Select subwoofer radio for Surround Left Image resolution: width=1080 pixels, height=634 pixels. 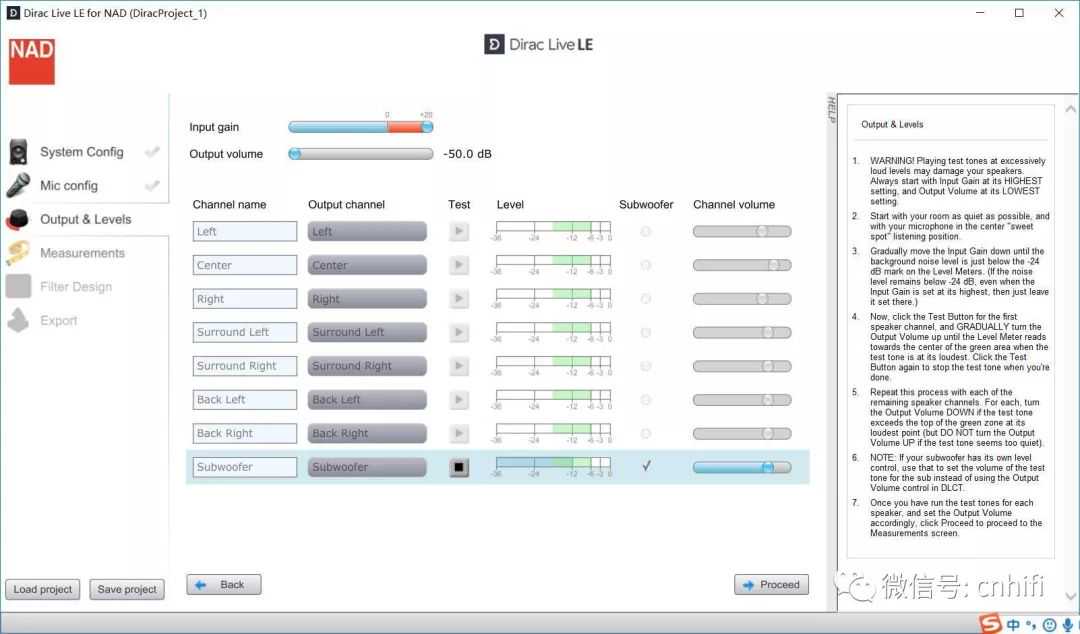click(x=646, y=332)
